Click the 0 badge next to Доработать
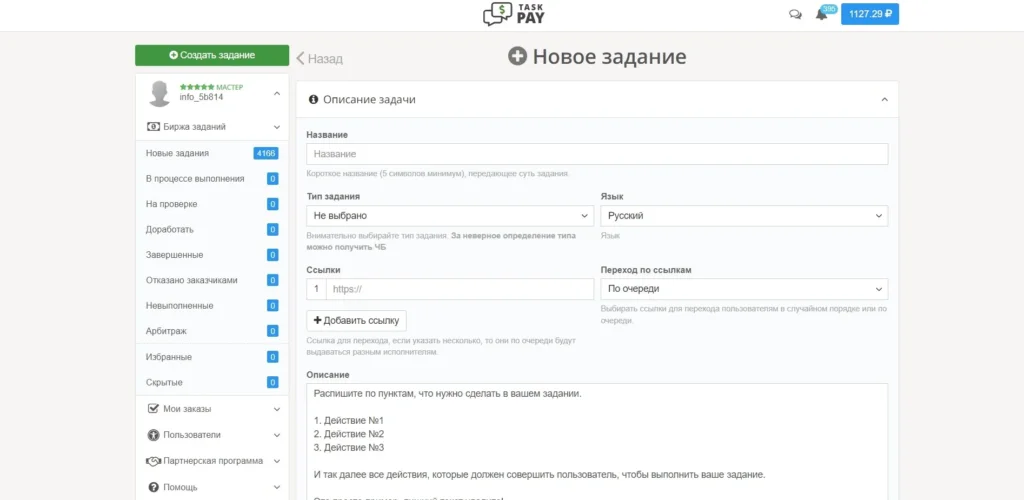The image size is (1024, 500). pos(272,230)
